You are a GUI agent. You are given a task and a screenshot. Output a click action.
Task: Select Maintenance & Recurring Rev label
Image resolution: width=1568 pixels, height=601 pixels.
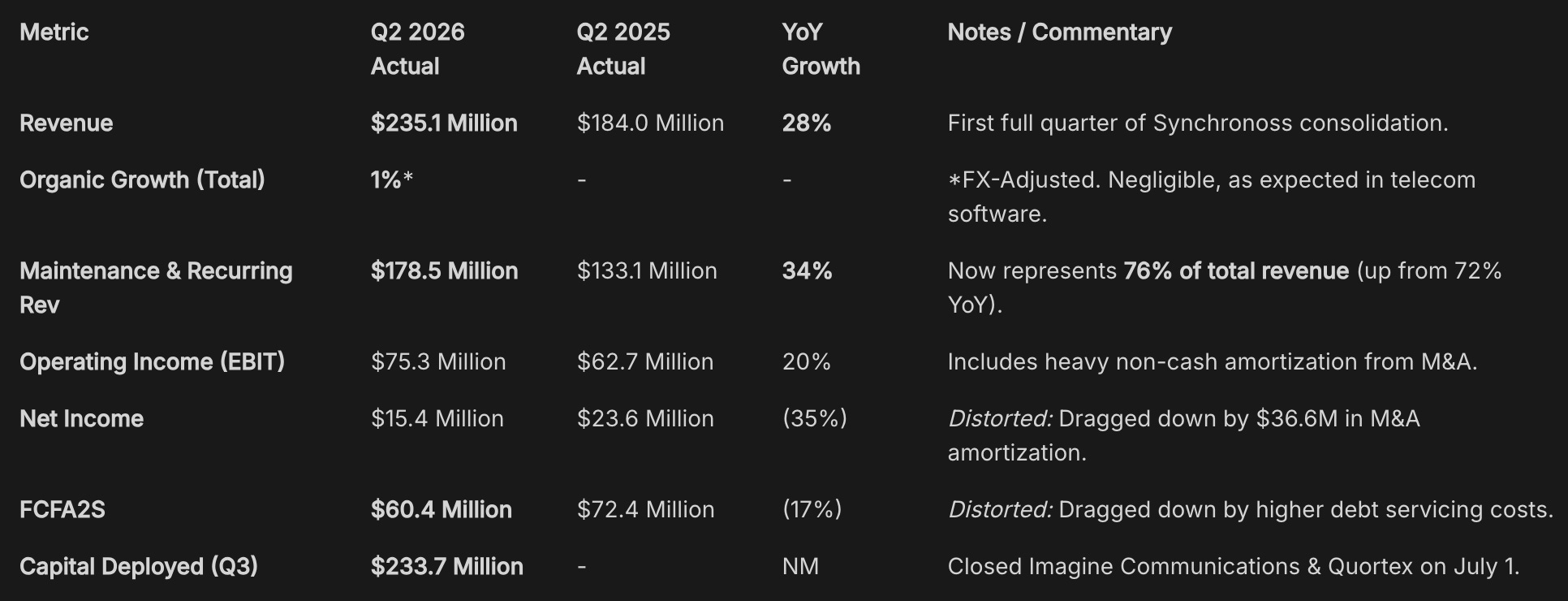pos(156,288)
